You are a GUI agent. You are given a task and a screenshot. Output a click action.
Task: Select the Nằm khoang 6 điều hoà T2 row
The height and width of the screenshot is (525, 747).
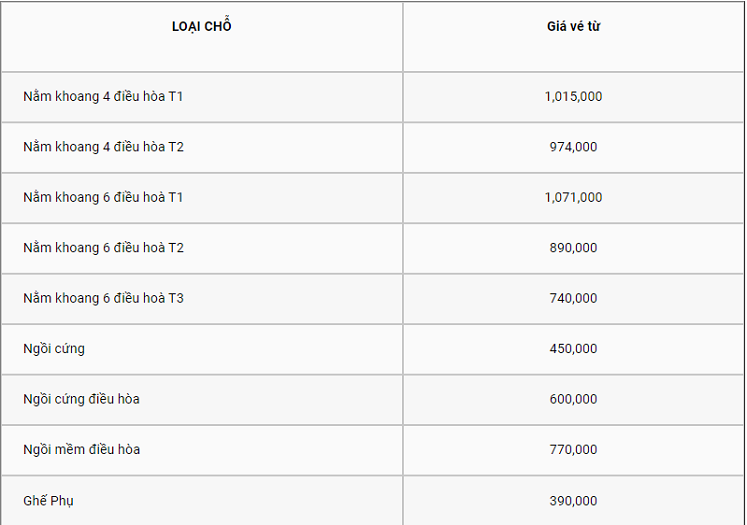click(373, 249)
